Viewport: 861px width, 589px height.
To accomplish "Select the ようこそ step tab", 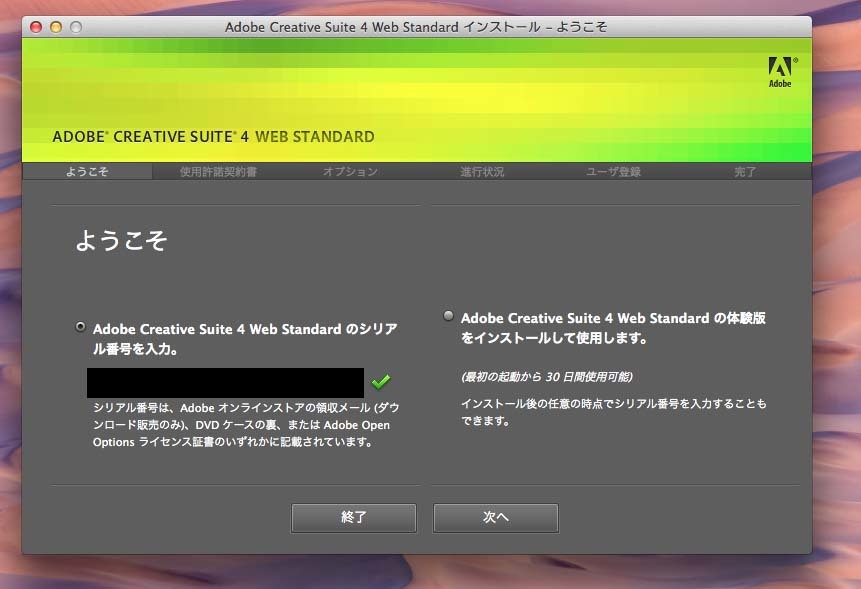I will [87, 171].
